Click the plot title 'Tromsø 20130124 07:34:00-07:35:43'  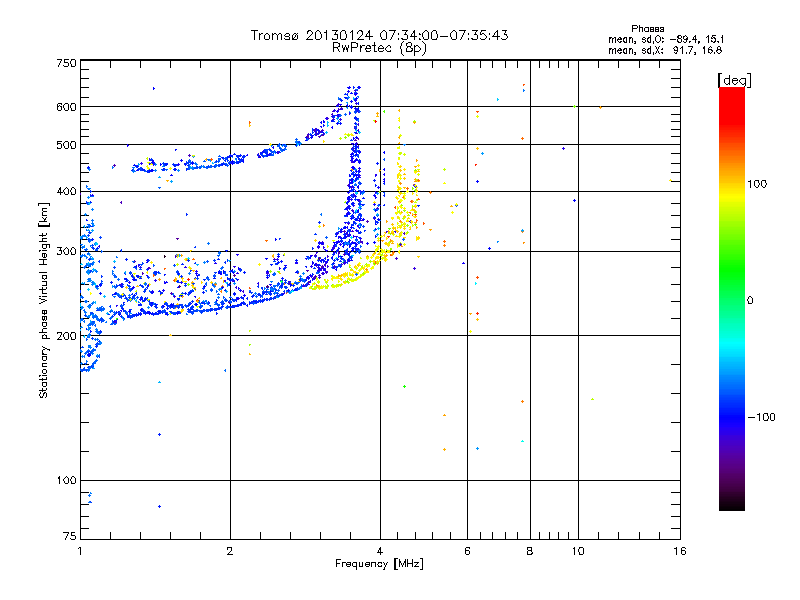click(x=379, y=35)
